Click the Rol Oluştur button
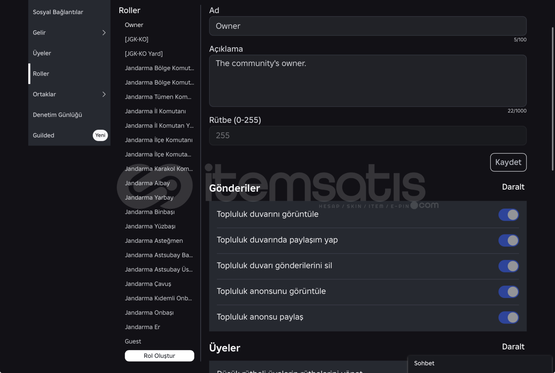Screen dimensions: 555x373 click(x=159, y=356)
